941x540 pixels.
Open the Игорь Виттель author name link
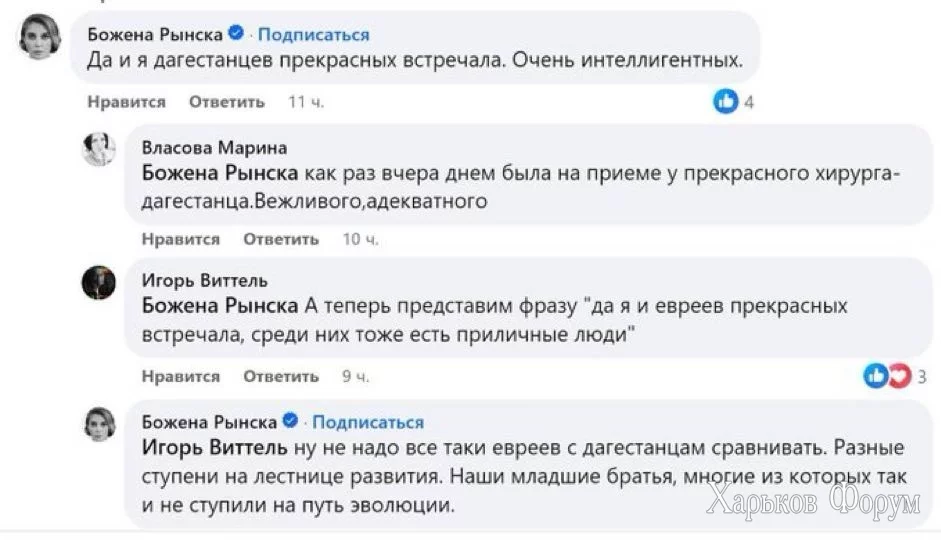(204, 280)
